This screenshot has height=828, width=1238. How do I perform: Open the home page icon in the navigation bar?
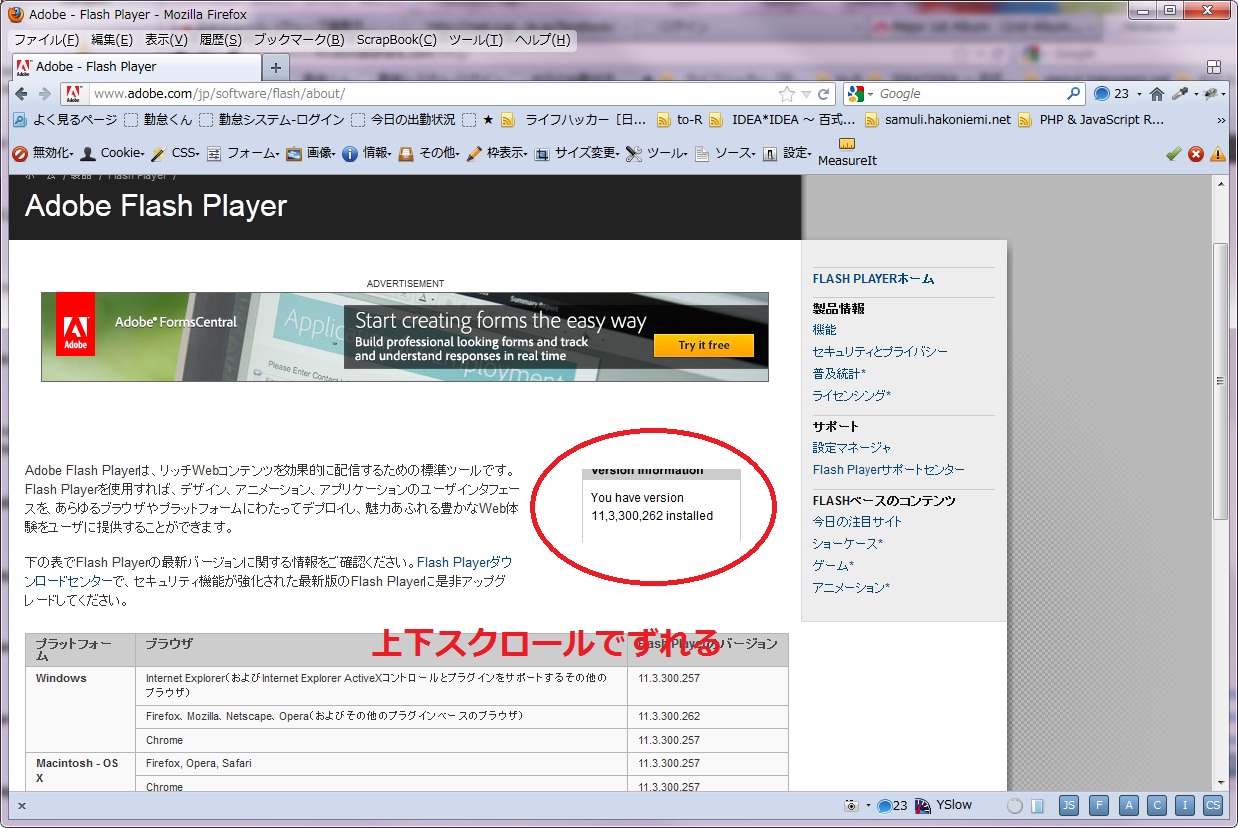pyautogui.click(x=1157, y=93)
